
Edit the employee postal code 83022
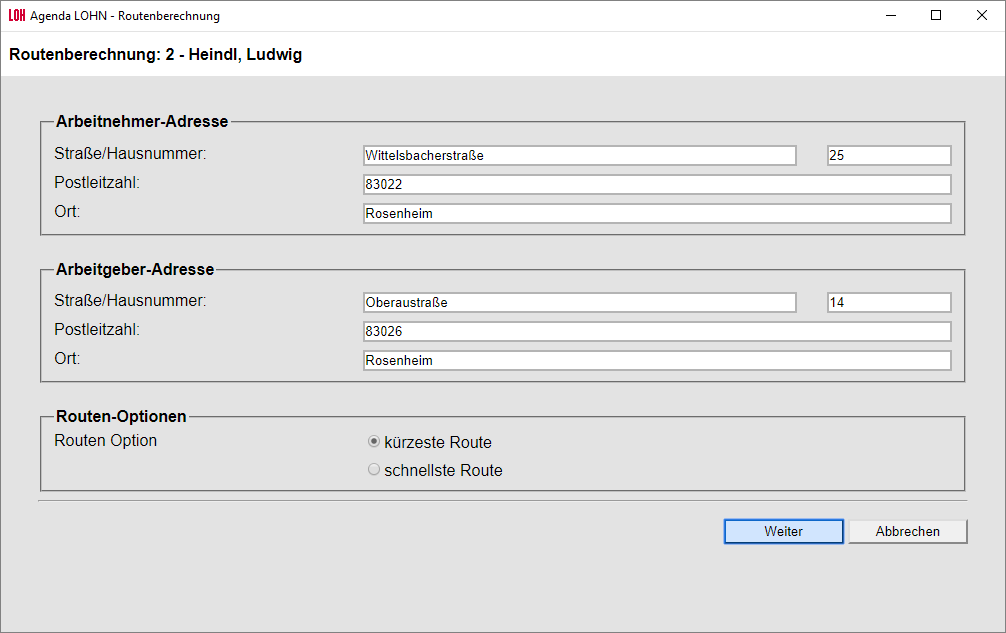(656, 185)
